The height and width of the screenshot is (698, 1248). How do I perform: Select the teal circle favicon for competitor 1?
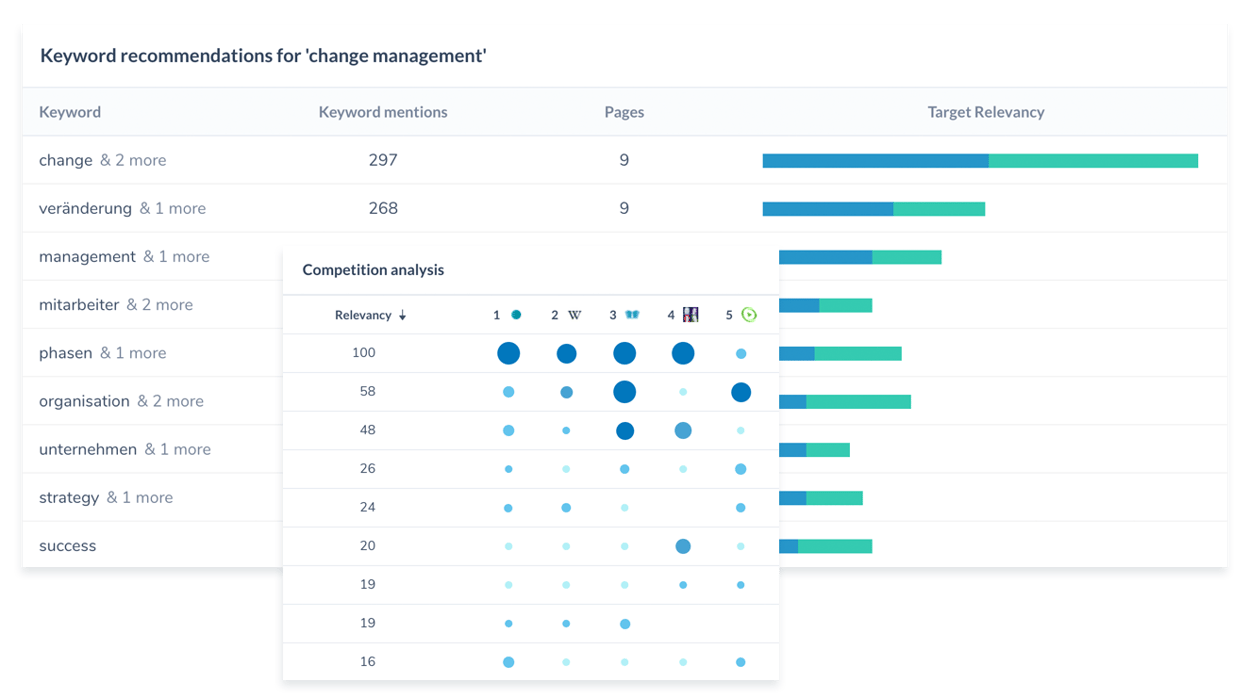(x=515, y=314)
